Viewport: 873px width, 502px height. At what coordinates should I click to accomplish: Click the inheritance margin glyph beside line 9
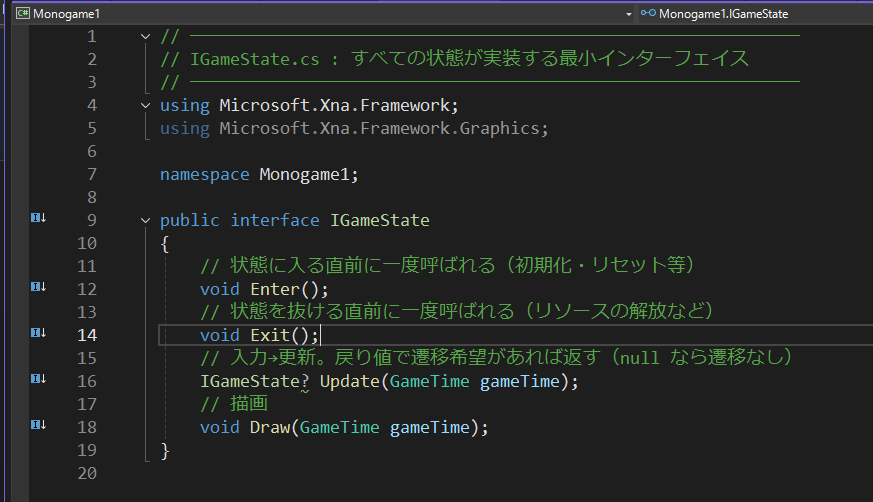pyautogui.click(x=38, y=219)
